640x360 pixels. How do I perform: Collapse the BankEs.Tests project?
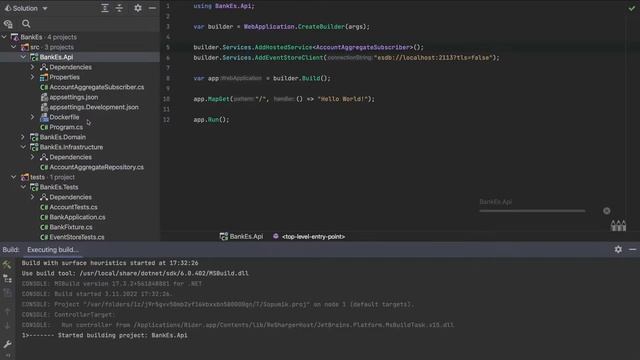pos(23,187)
